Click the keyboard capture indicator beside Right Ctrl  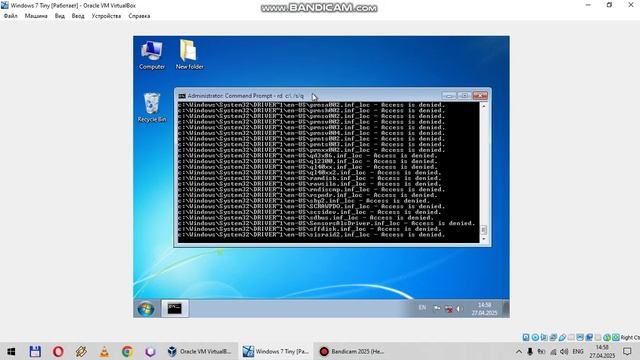coord(616,337)
